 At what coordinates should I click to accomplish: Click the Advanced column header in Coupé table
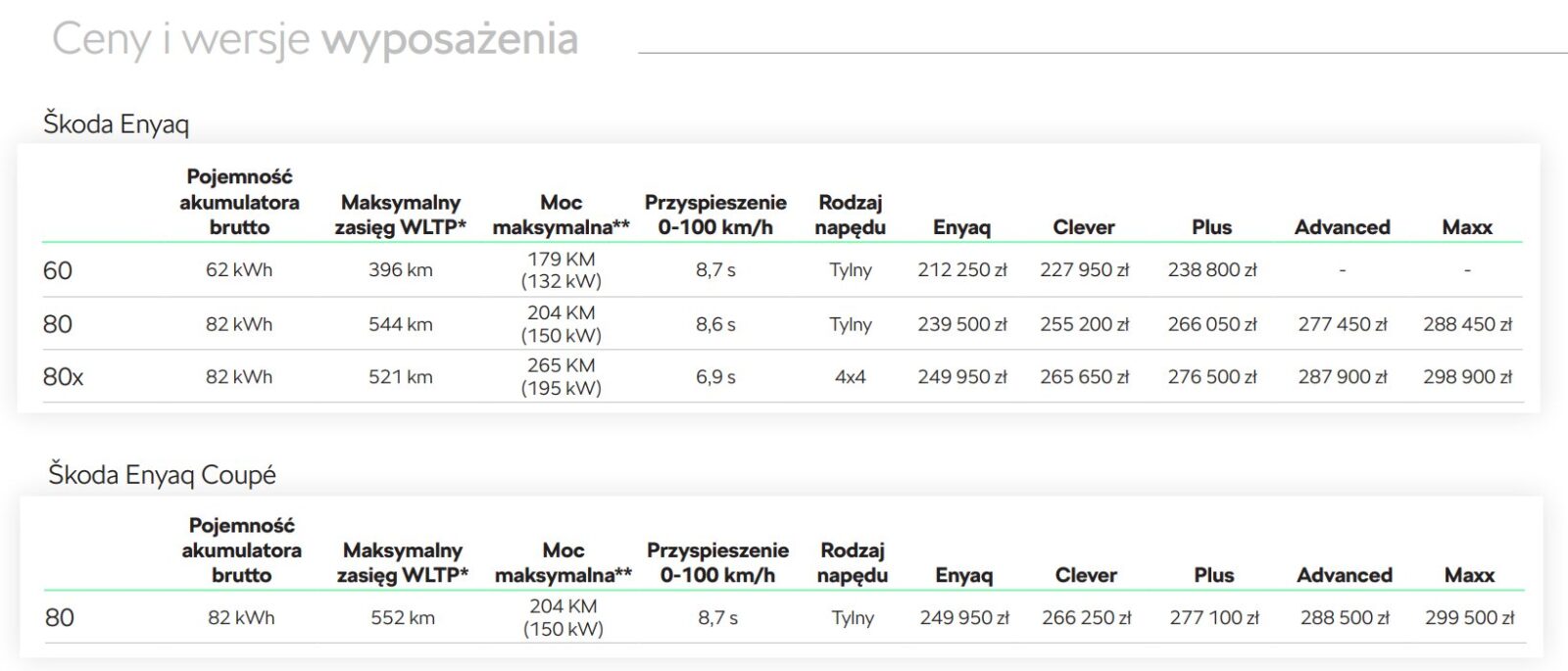point(1344,575)
